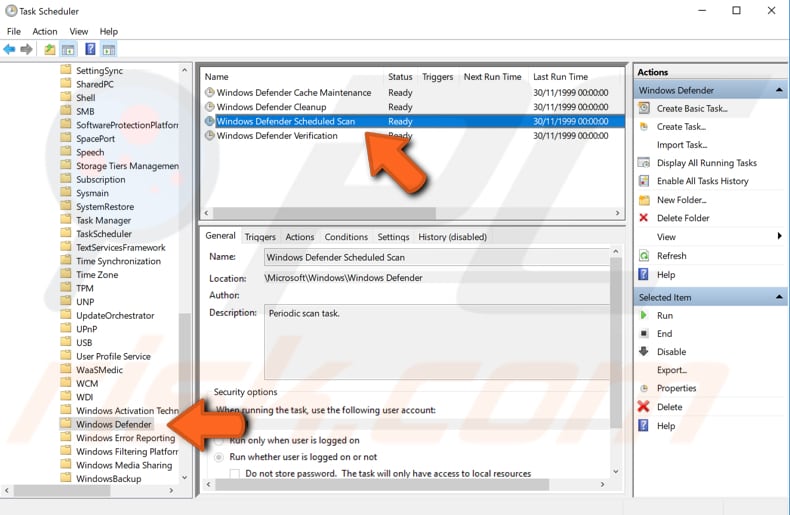Click the task list horizontal scrollbar thumb
This screenshot has height=515, width=790.
tap(323, 213)
